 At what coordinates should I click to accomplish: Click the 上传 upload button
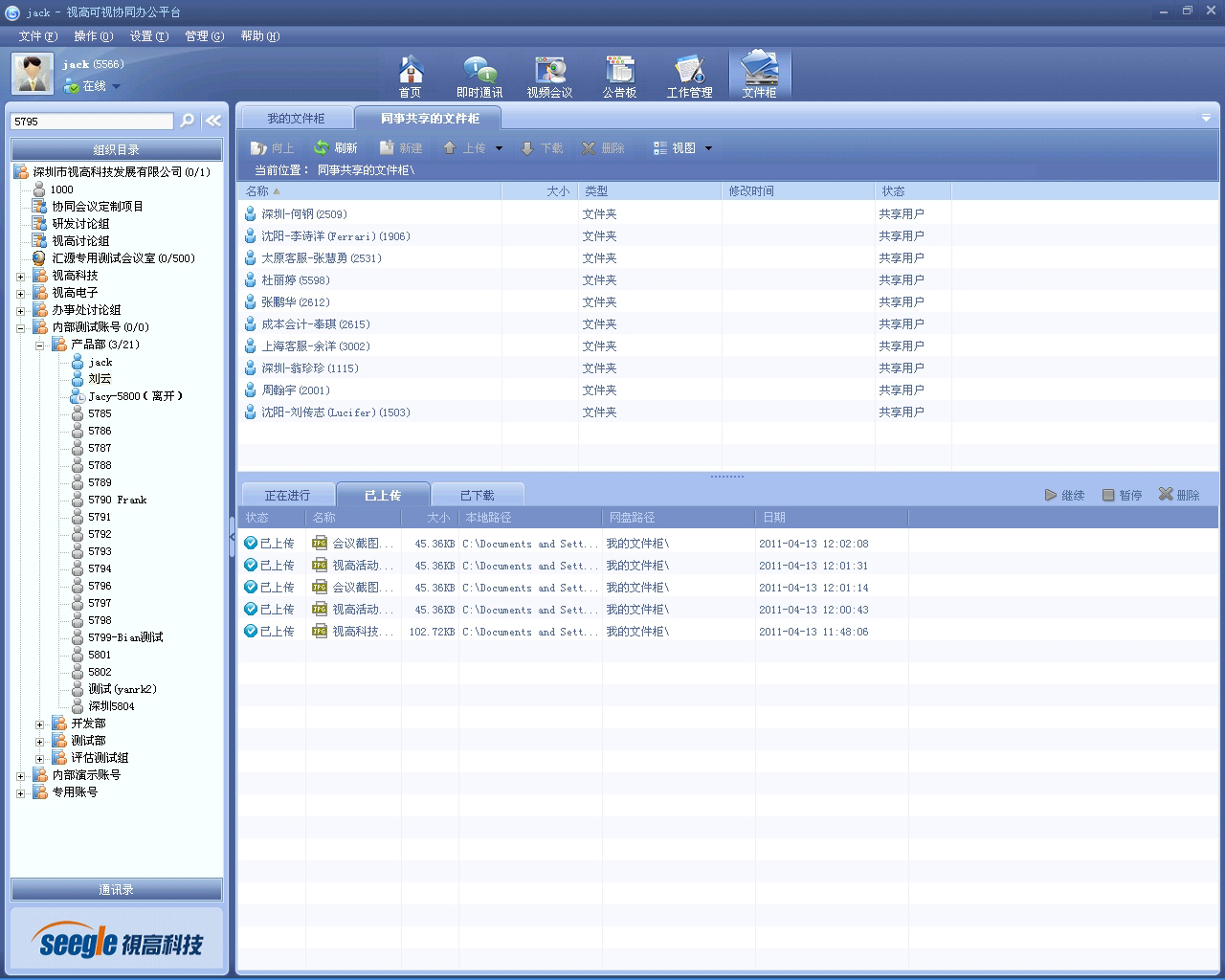coord(464,148)
